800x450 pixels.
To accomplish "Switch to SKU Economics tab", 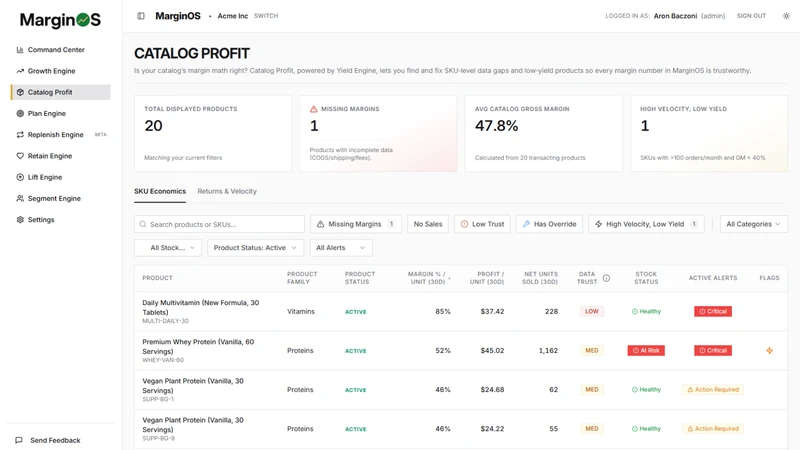I will coord(160,191).
